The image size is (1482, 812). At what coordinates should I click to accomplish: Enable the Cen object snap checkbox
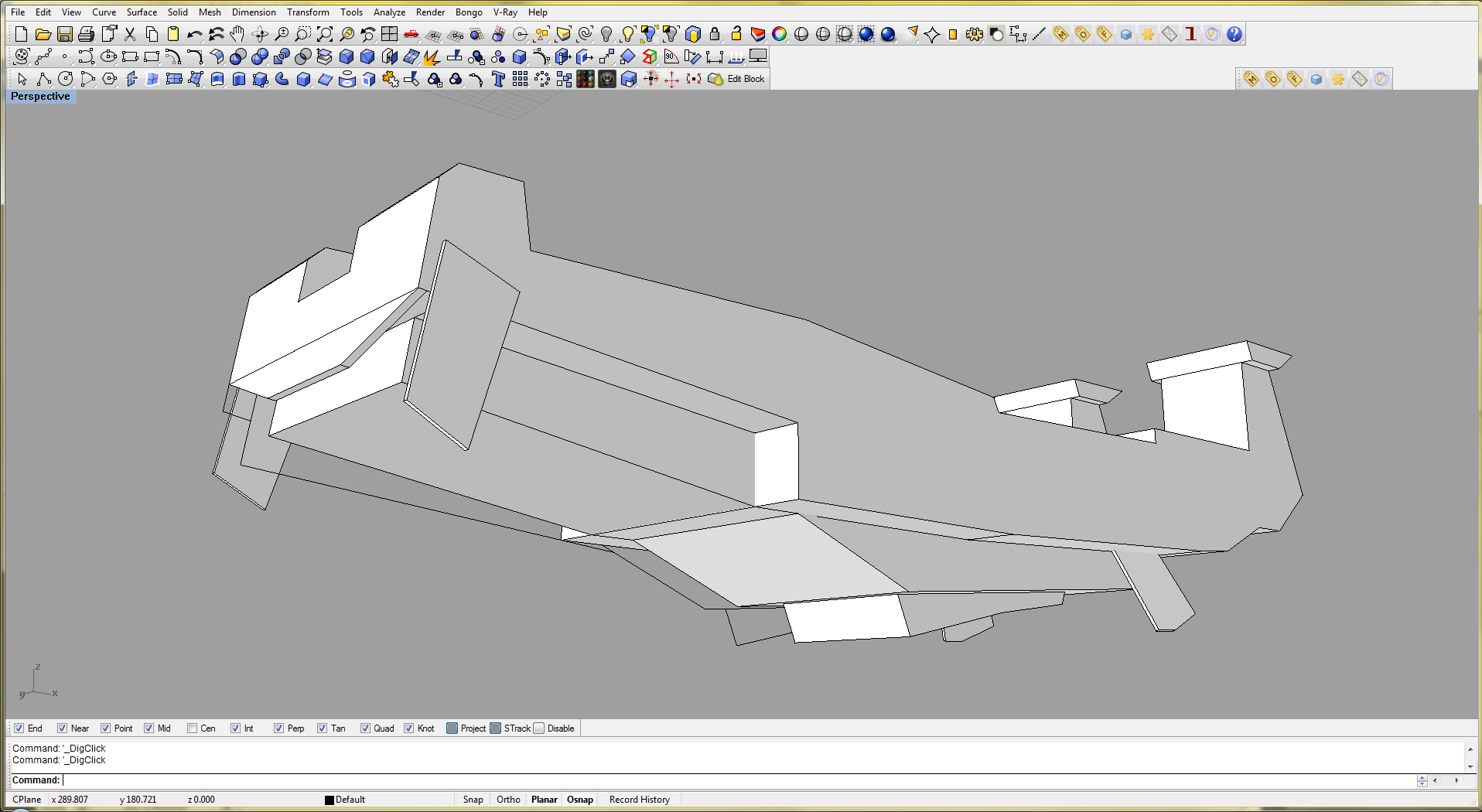point(193,728)
